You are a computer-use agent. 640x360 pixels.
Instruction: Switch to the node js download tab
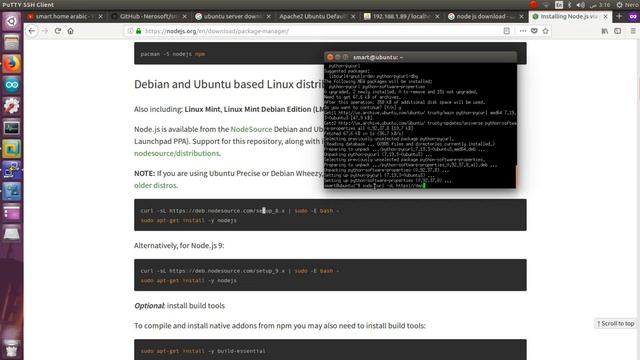pyautogui.click(x=485, y=16)
